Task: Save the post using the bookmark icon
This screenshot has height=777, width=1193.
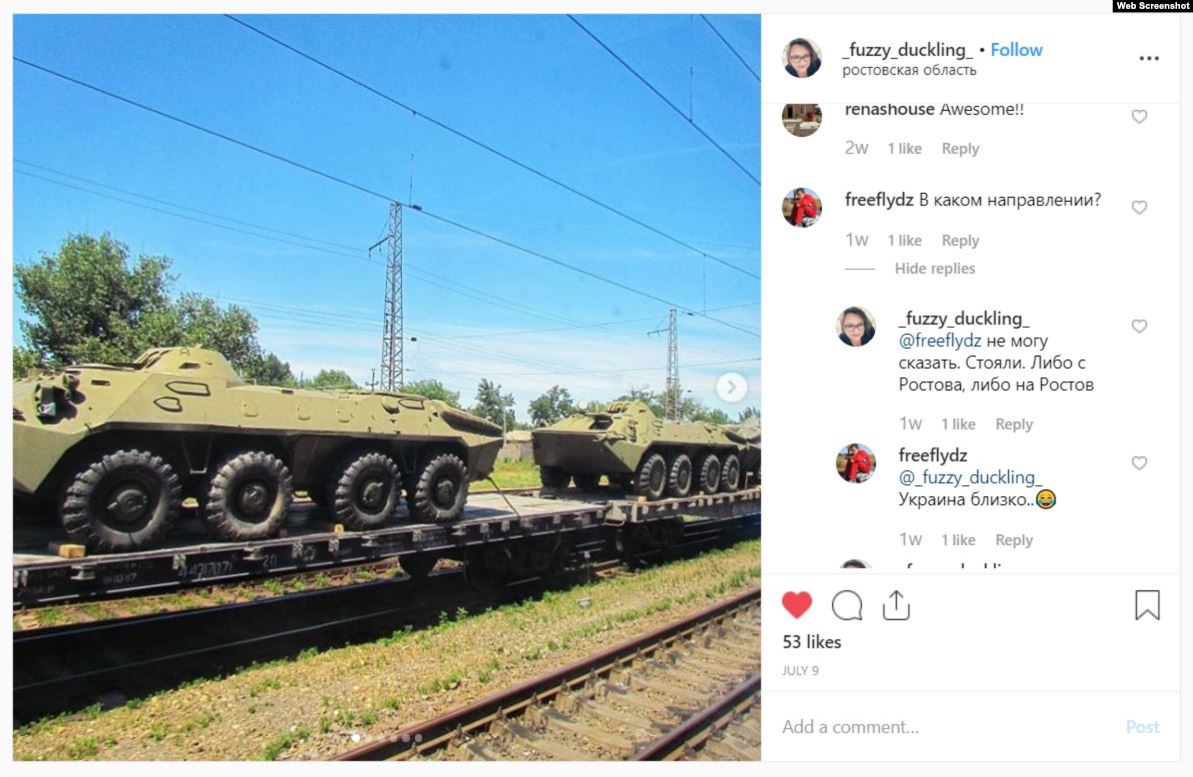Action: [1147, 605]
